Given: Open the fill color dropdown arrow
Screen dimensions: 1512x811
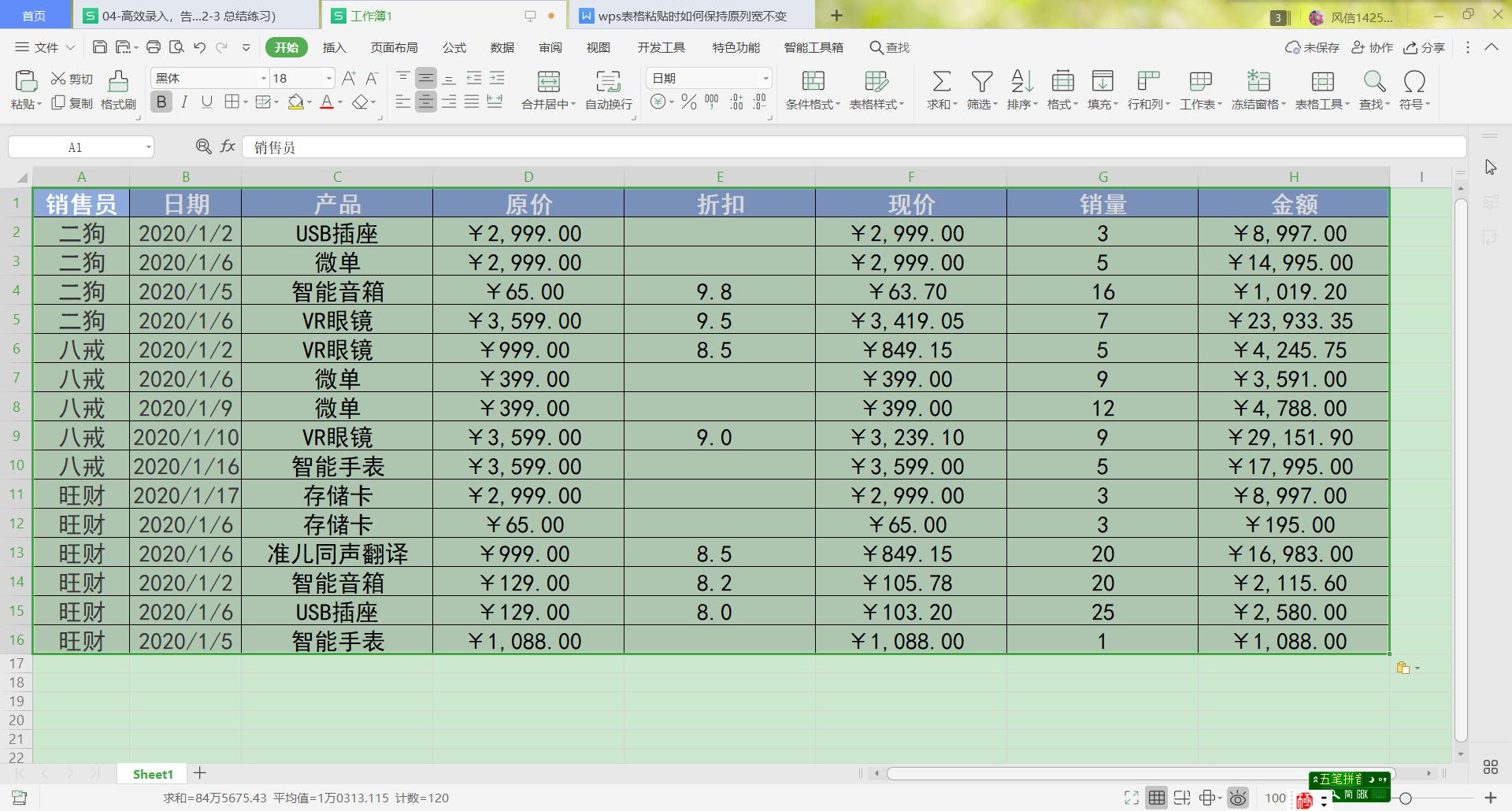Looking at the screenshot, I should point(309,102).
